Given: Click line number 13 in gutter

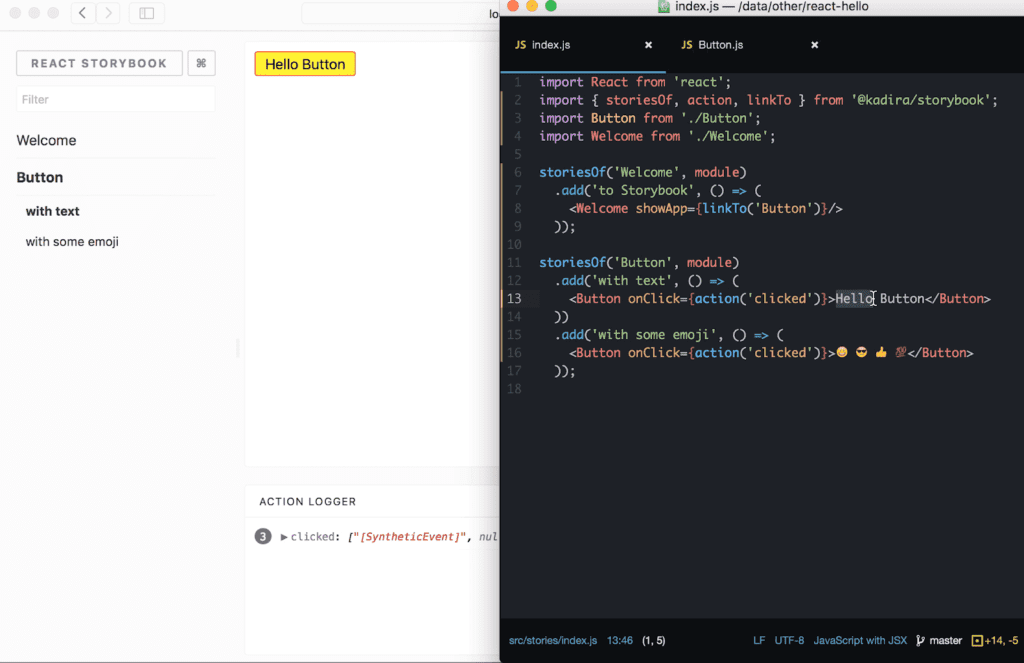Looking at the screenshot, I should (x=514, y=299).
